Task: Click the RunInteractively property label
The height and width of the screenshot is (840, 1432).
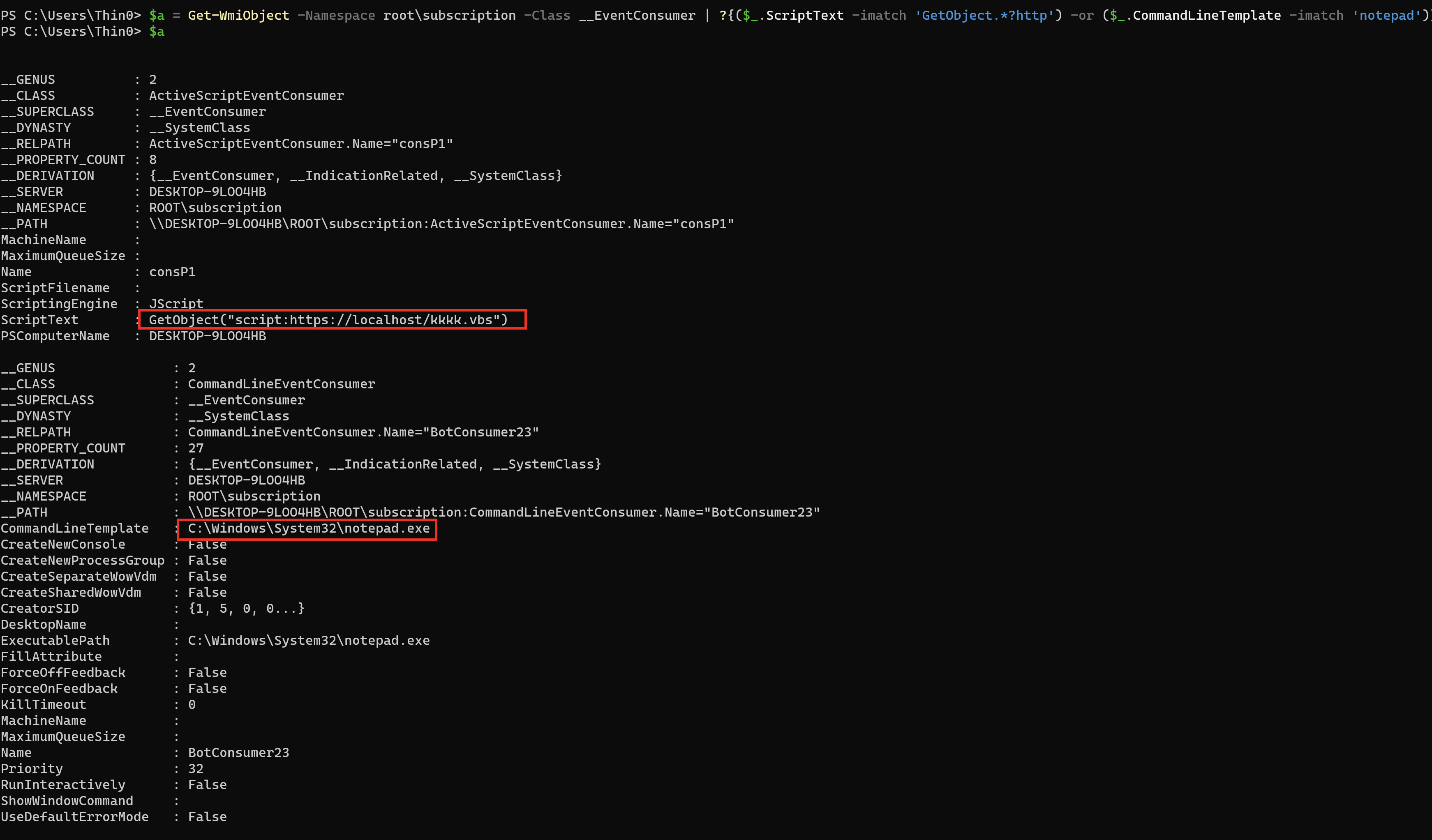Action: 63,785
